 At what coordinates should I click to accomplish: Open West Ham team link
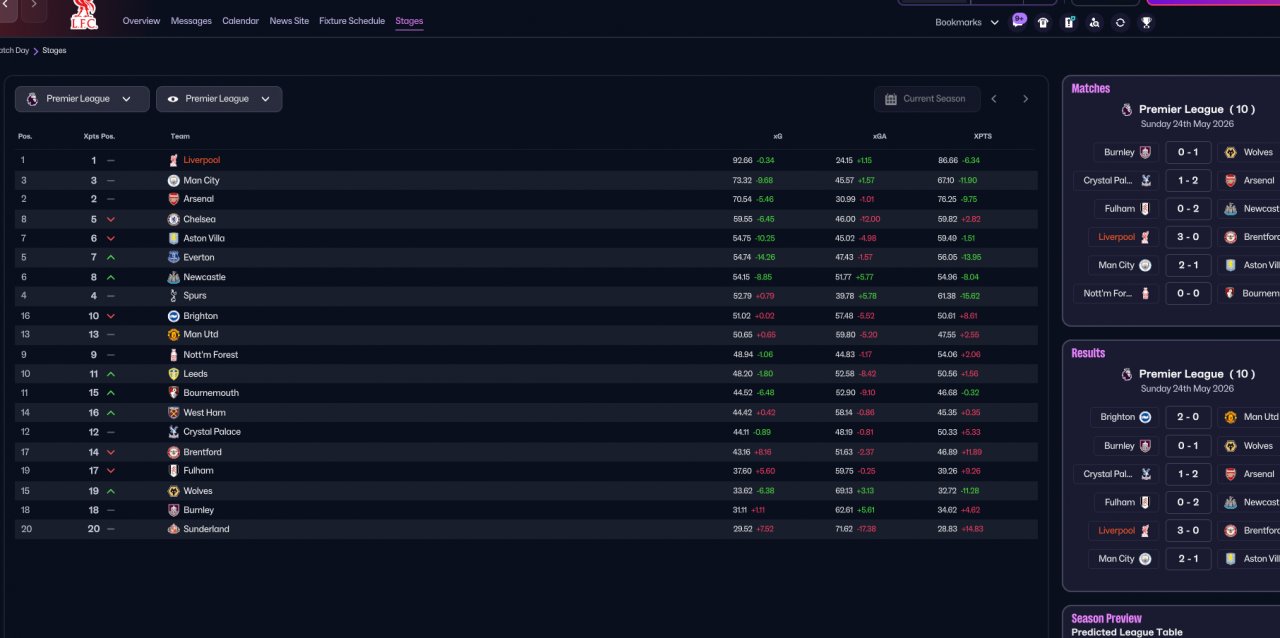click(x=204, y=413)
